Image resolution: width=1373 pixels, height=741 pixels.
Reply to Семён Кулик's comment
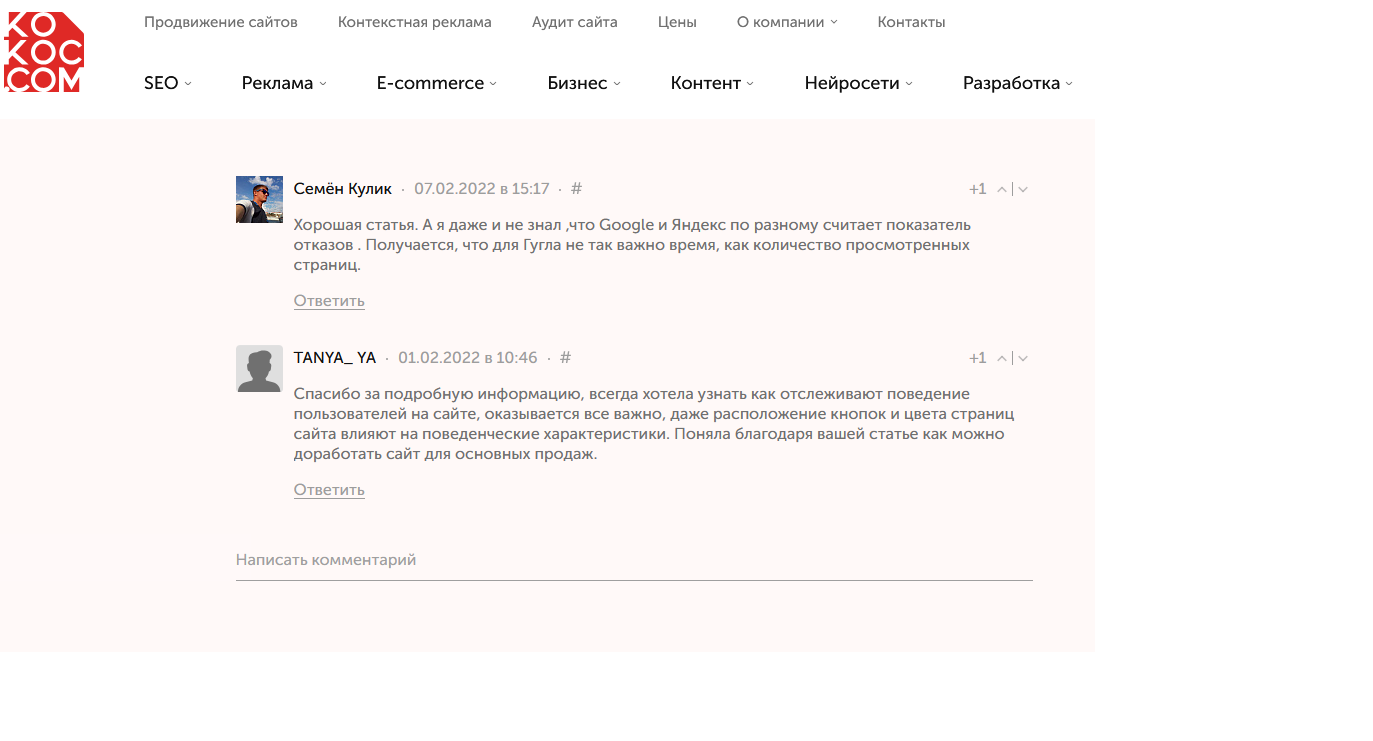[x=329, y=301]
